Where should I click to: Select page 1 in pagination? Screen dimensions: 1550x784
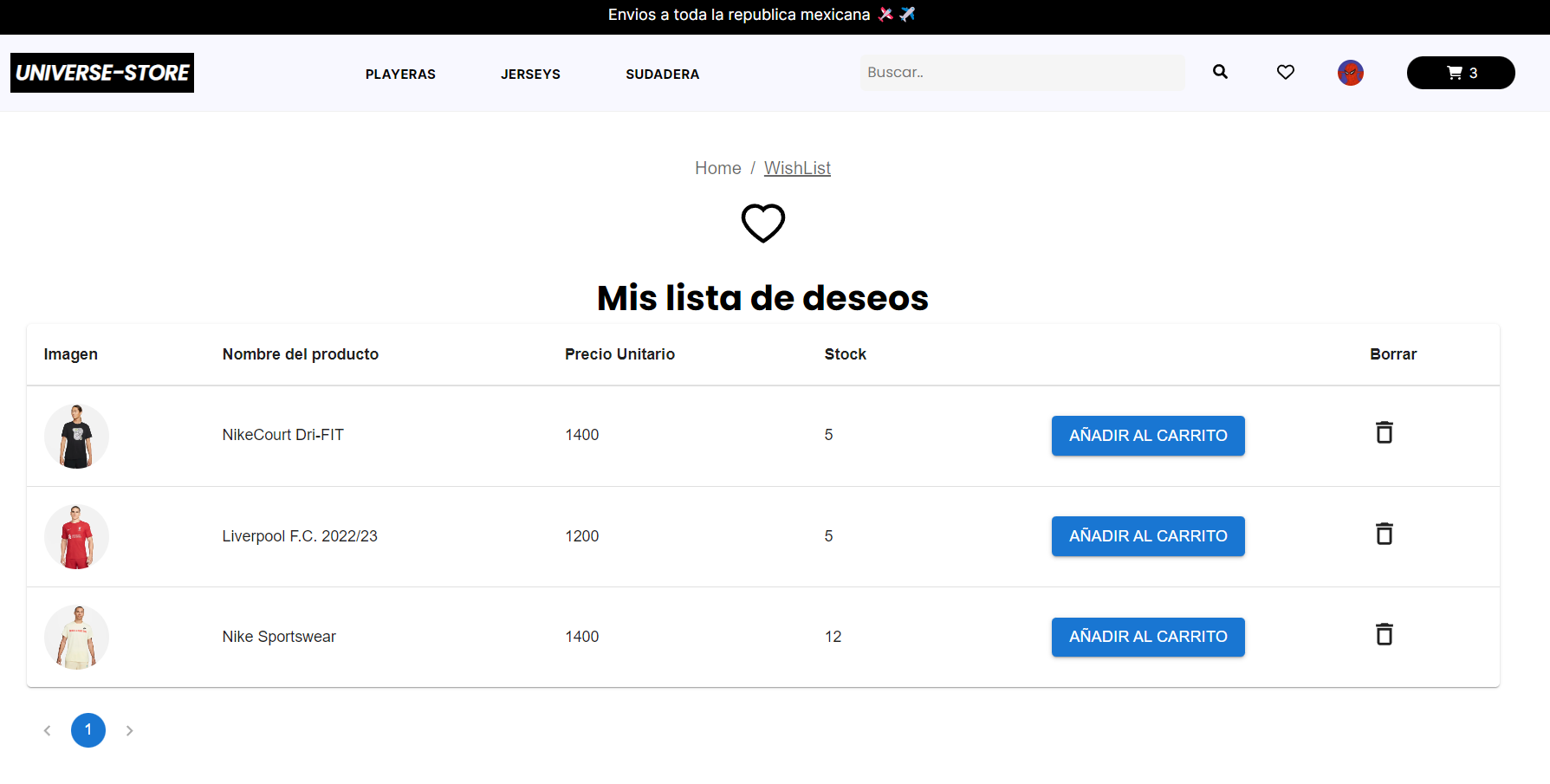tap(88, 730)
